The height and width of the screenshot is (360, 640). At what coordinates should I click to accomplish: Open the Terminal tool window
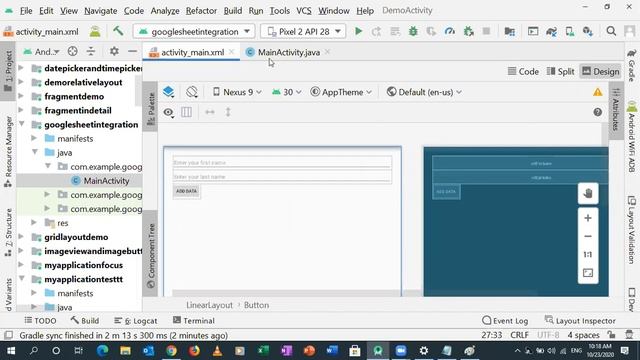click(x=194, y=321)
